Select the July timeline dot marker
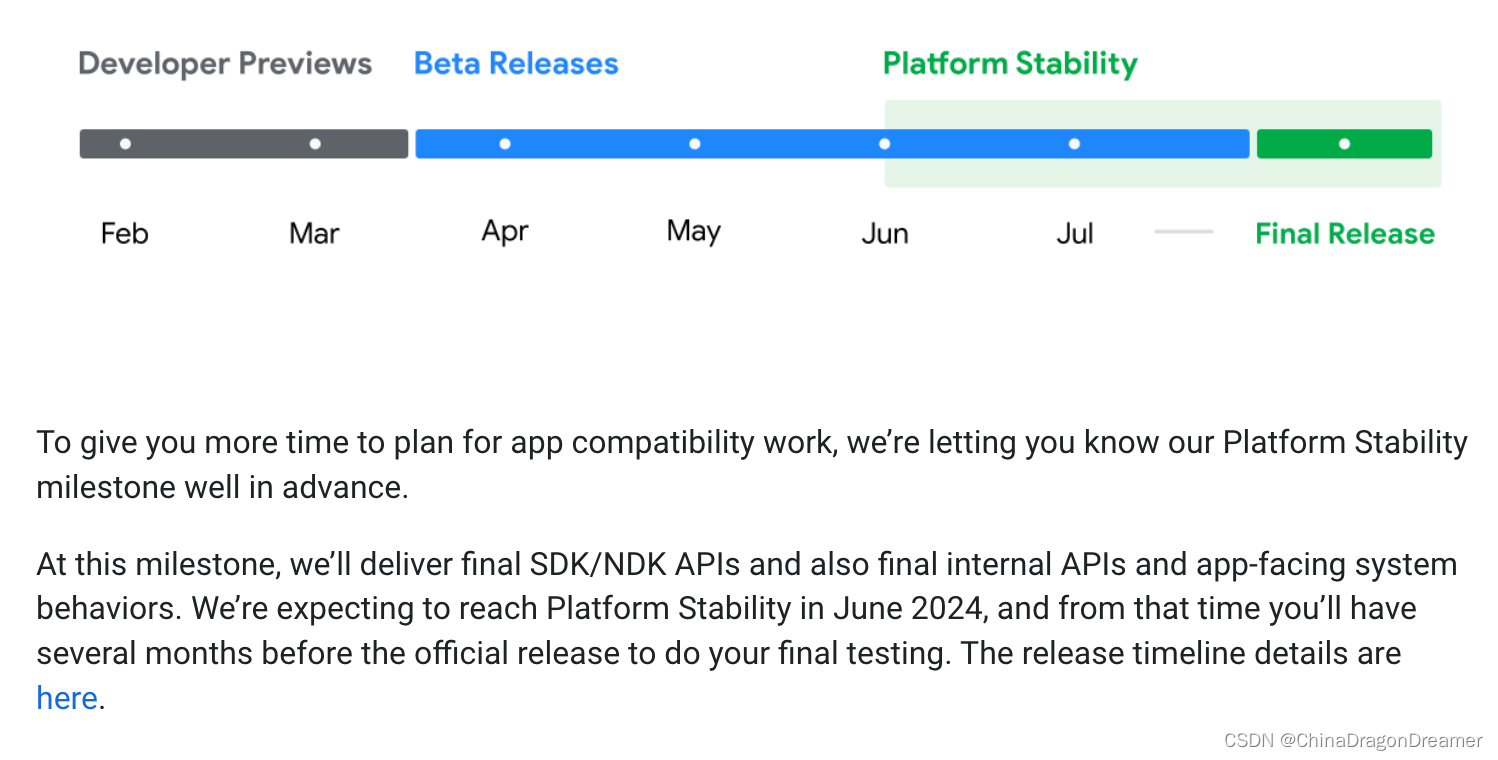 point(1074,144)
